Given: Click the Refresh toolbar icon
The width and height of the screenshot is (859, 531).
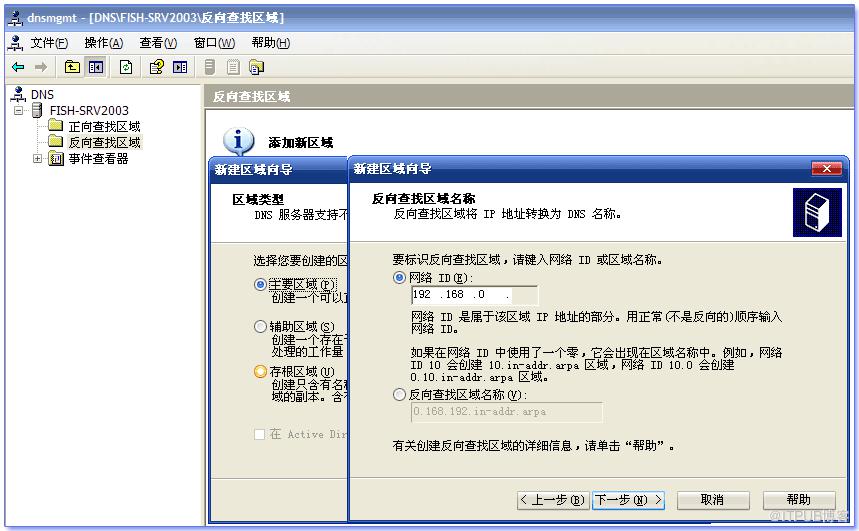Looking at the screenshot, I should pos(126,67).
